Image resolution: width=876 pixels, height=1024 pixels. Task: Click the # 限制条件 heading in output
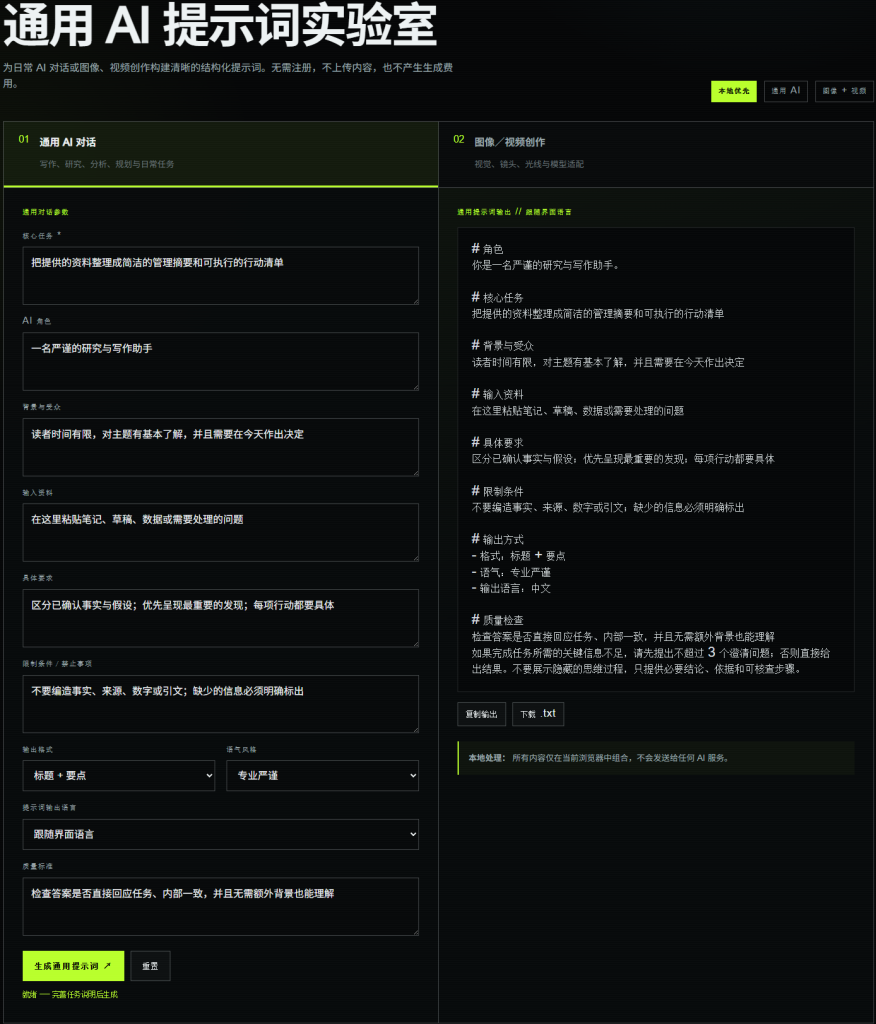coord(497,491)
